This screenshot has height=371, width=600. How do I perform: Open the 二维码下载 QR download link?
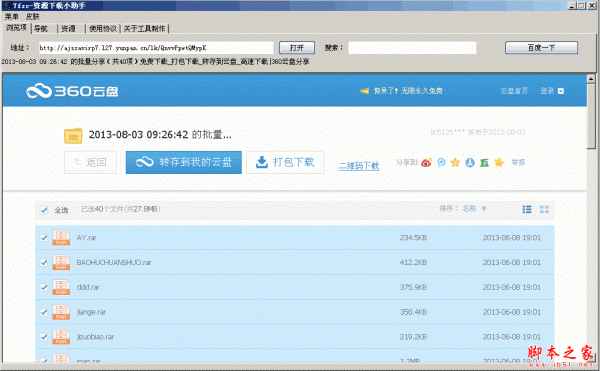pyautogui.click(x=359, y=166)
